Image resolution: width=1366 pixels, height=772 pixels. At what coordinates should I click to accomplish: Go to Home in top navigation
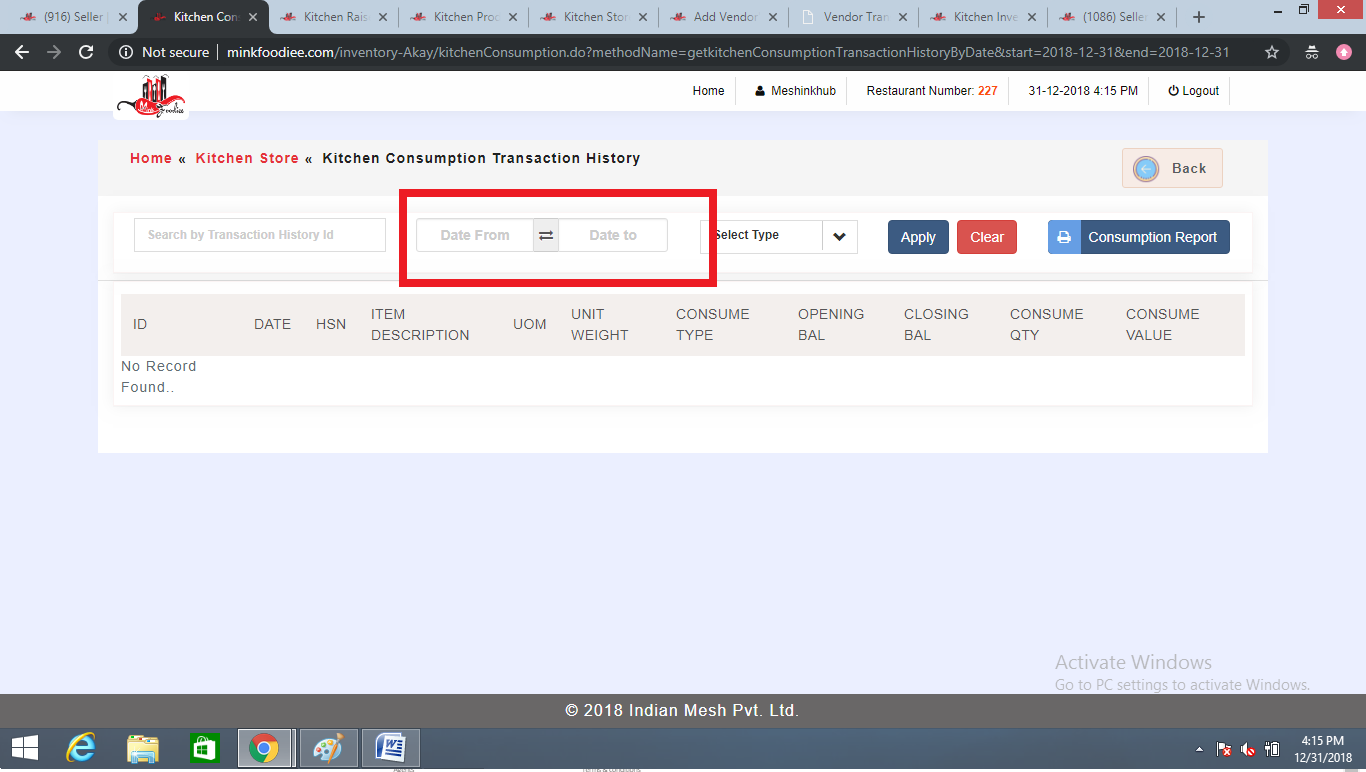pos(708,91)
